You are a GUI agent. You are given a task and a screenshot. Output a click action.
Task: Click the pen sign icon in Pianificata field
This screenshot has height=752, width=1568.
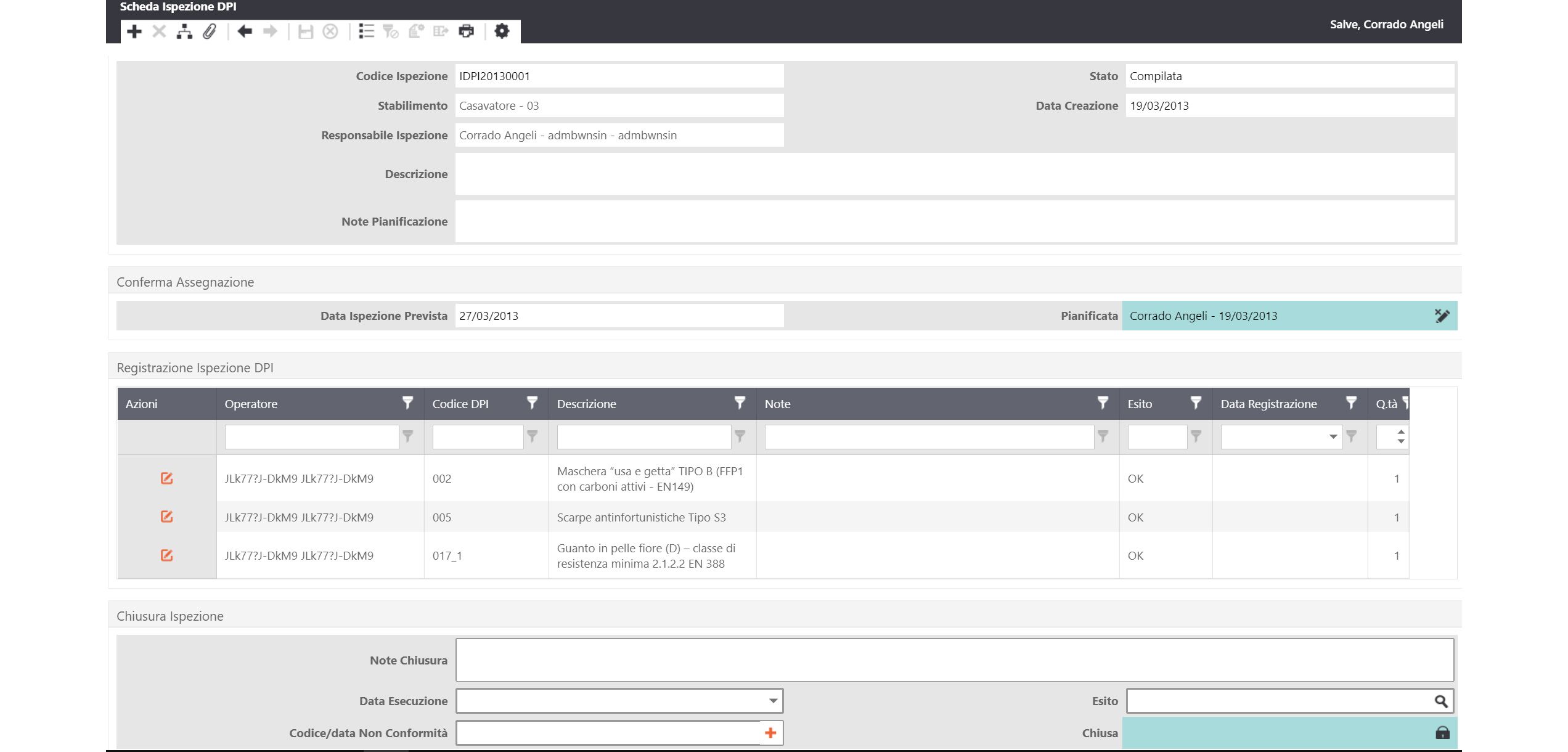pos(1442,316)
